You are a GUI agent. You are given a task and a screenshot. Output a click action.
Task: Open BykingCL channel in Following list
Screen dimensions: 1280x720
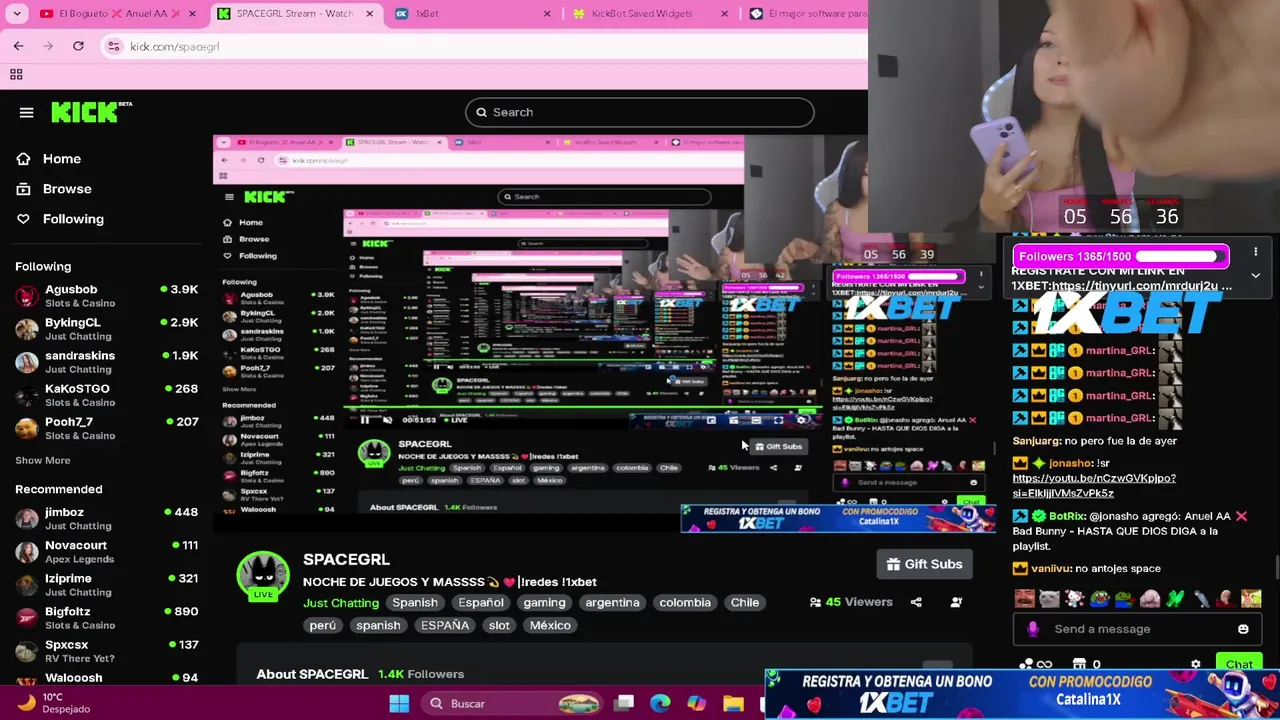pyautogui.click(x=106, y=329)
